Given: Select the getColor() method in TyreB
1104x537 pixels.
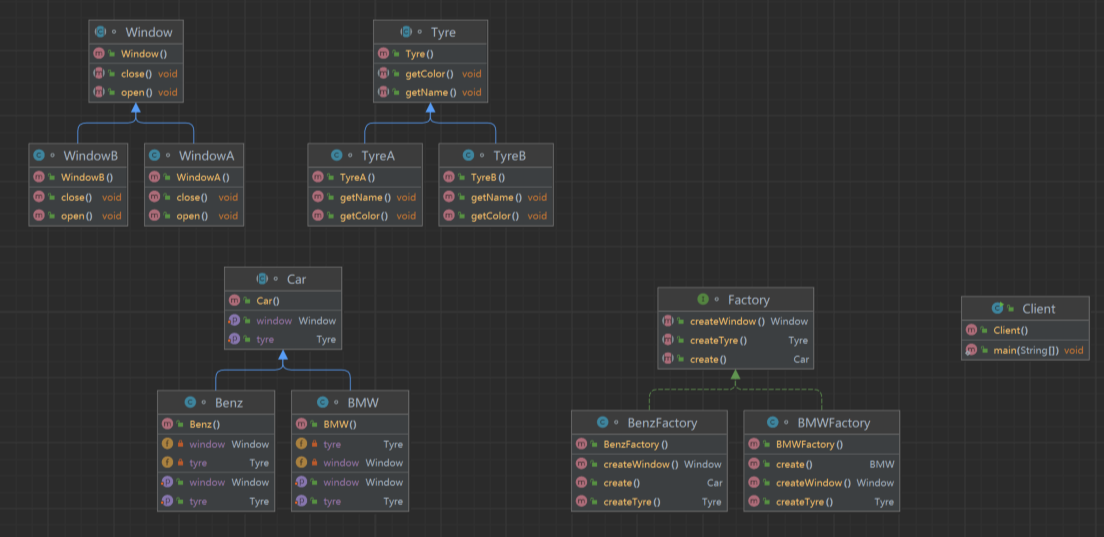Looking at the screenshot, I should click(495, 216).
